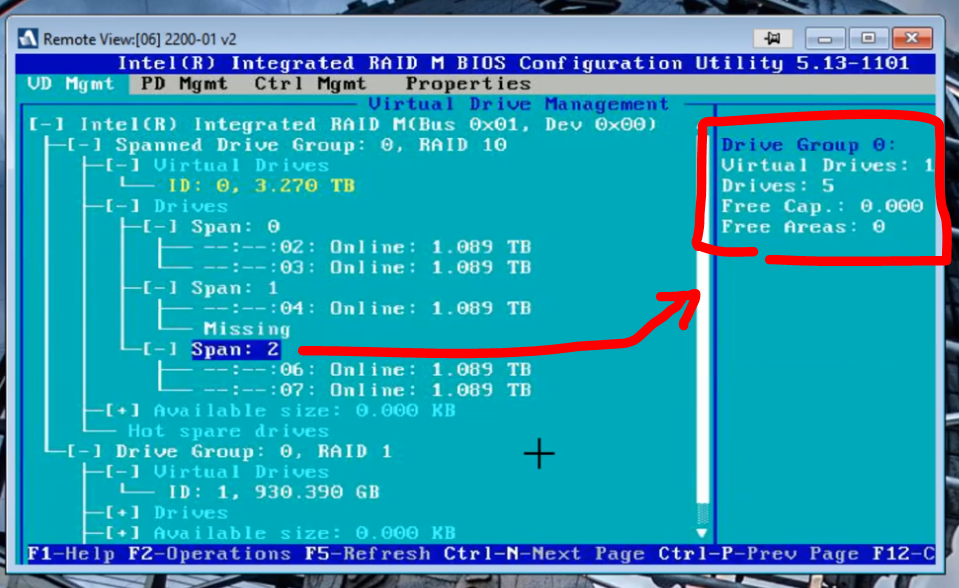Click the scroll-down arrow of the tree scrollbar
Image resolution: width=959 pixels, height=588 pixels.
coord(702,532)
